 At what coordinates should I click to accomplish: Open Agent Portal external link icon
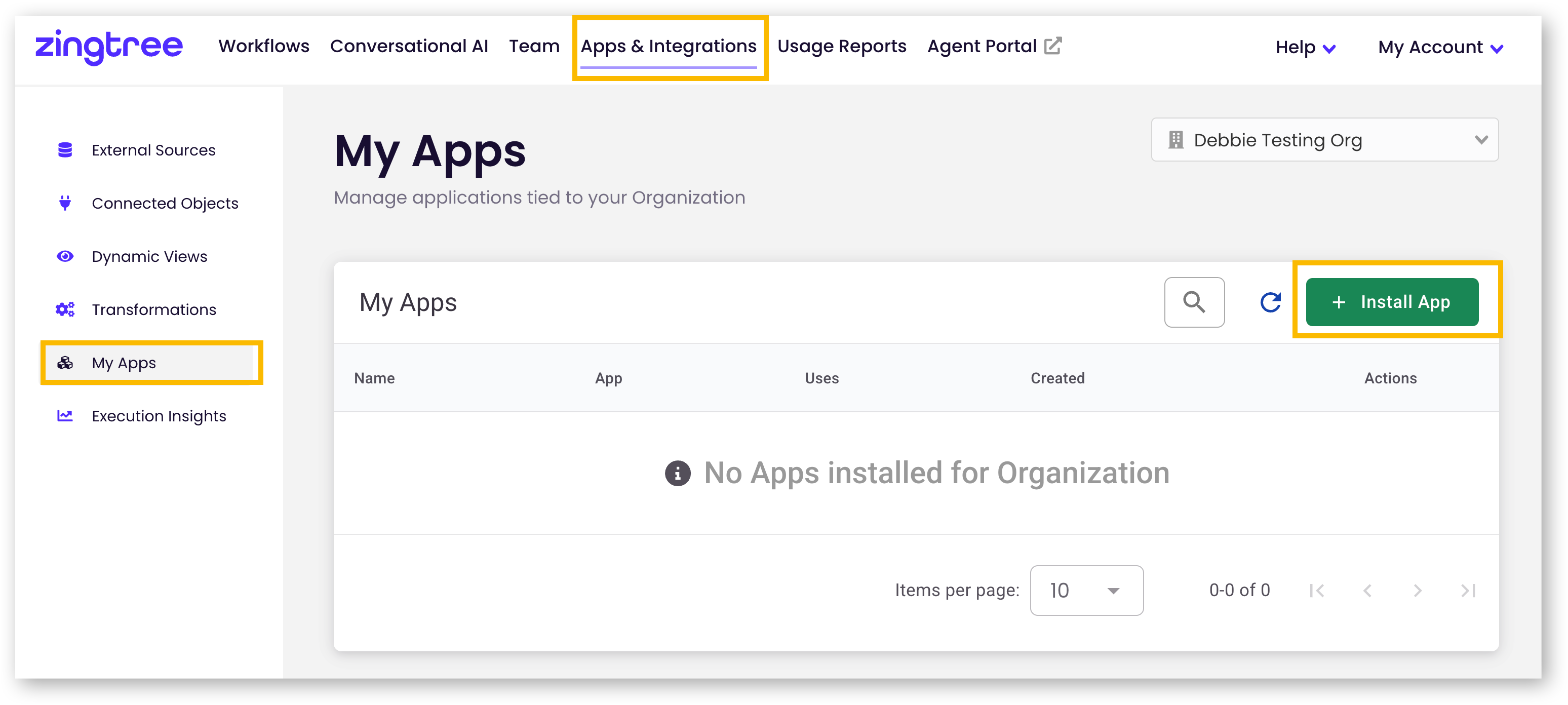(1052, 46)
